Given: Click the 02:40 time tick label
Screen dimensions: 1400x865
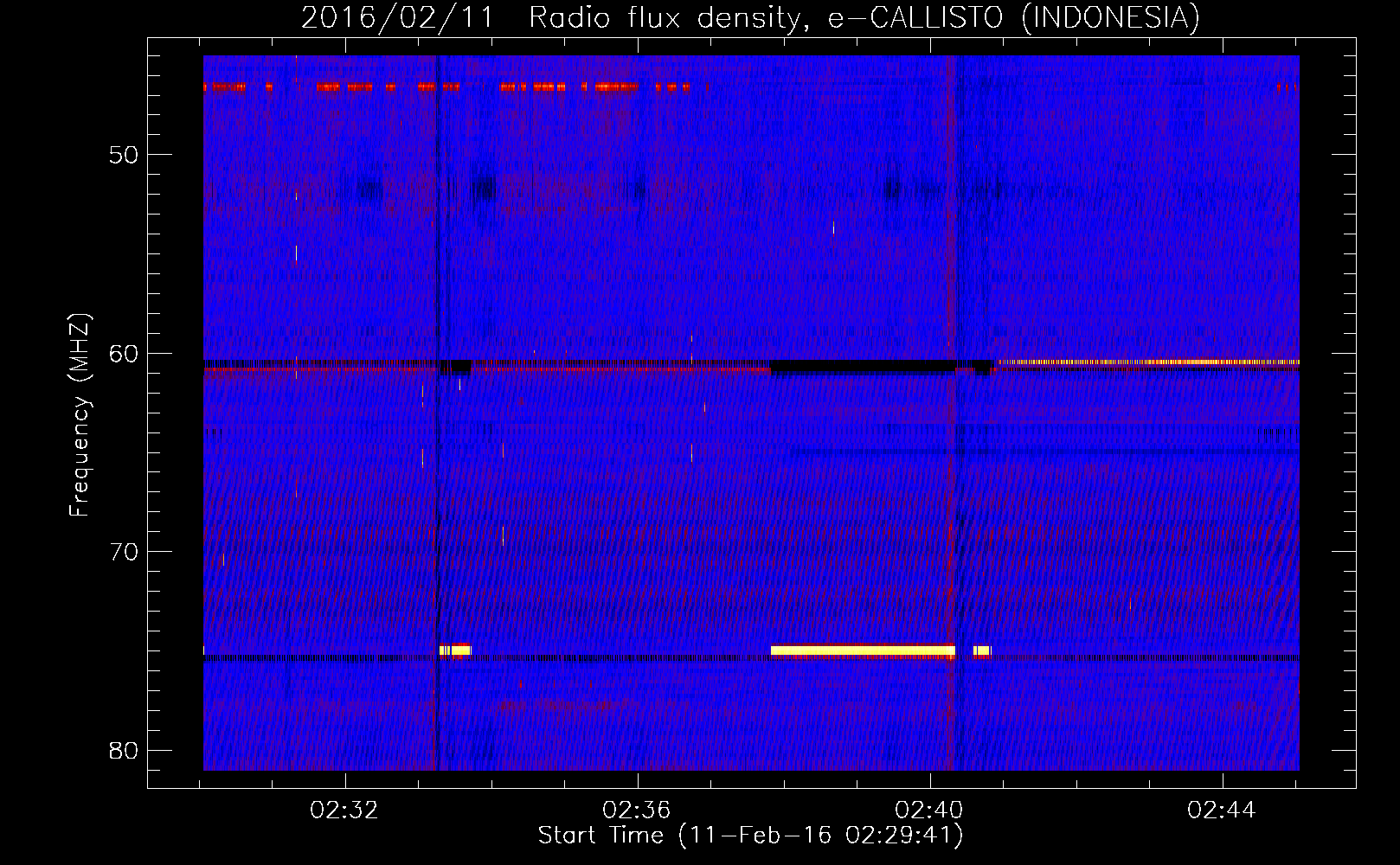Looking at the screenshot, I should tap(929, 811).
